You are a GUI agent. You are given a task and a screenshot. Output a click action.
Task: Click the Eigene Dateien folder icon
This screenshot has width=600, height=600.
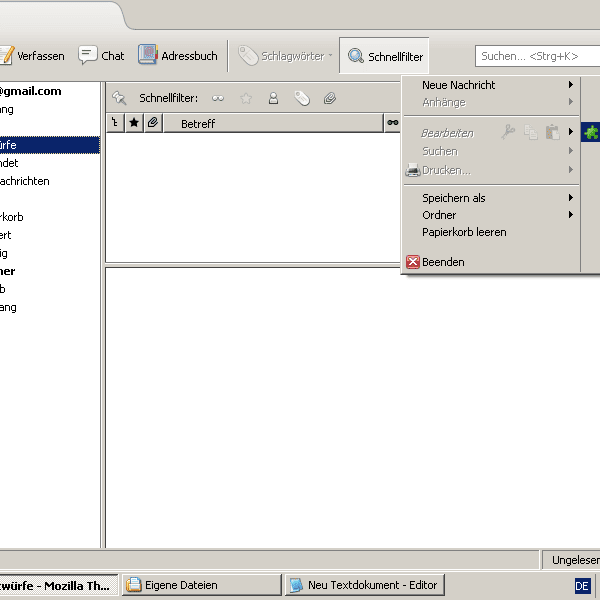tap(134, 585)
